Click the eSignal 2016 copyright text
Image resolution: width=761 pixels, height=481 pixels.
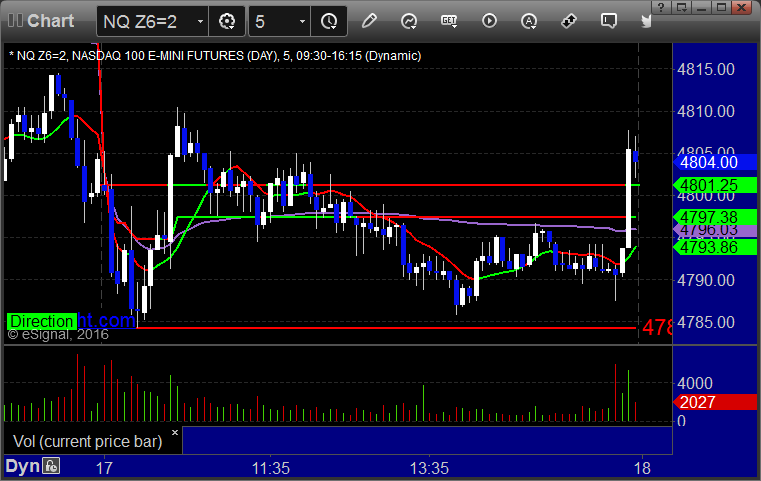click(x=58, y=334)
